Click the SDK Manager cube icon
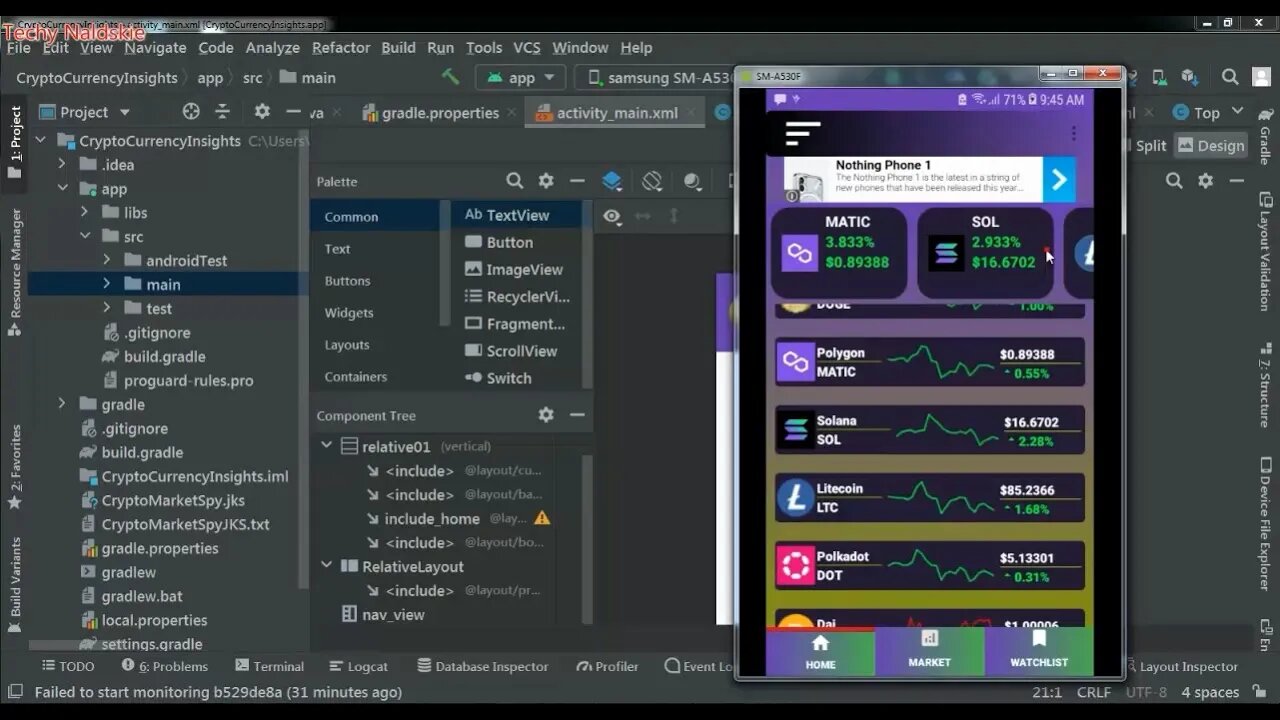The height and width of the screenshot is (720, 1280). click(x=1189, y=77)
